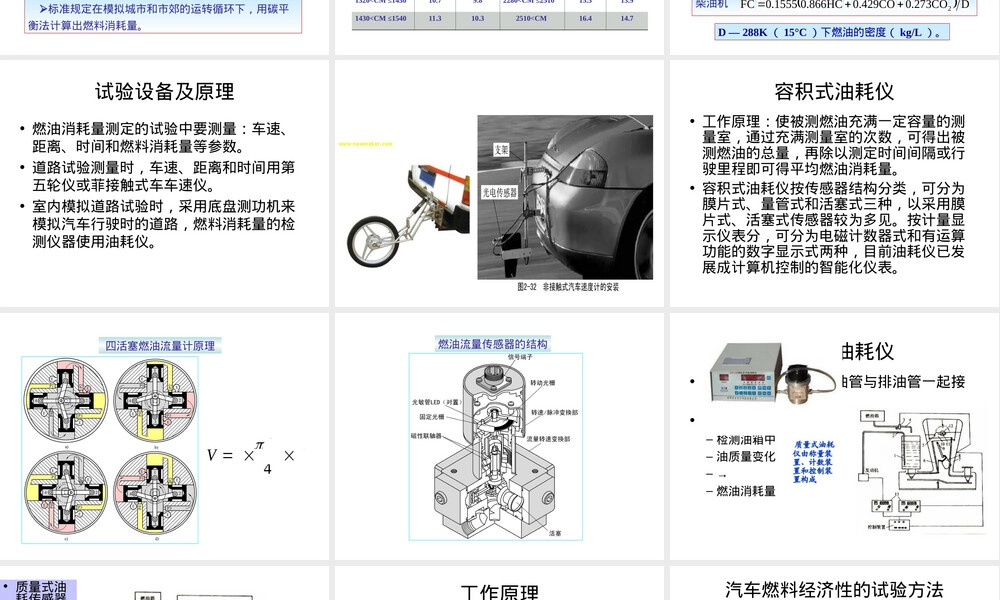Click the table cell 1430<CM ≤1540
Screen dimensions: 1000x600
coord(381,18)
